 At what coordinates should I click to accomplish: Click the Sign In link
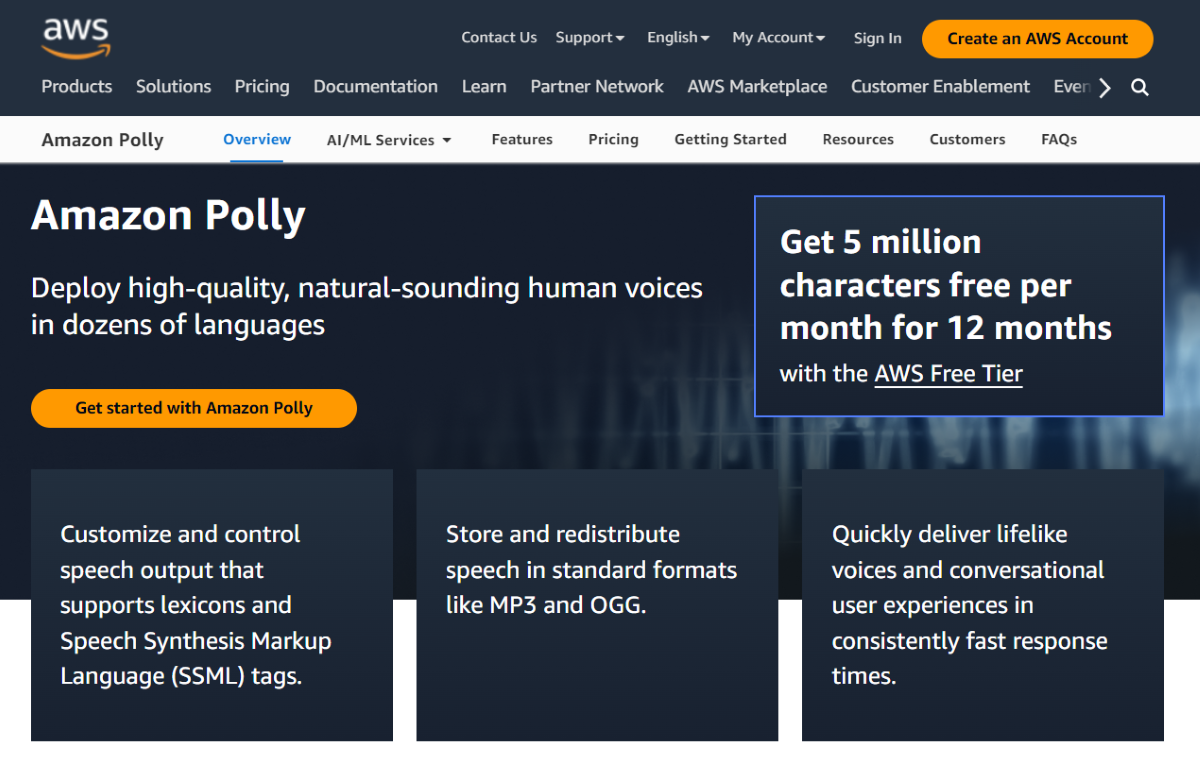pyautogui.click(x=877, y=38)
